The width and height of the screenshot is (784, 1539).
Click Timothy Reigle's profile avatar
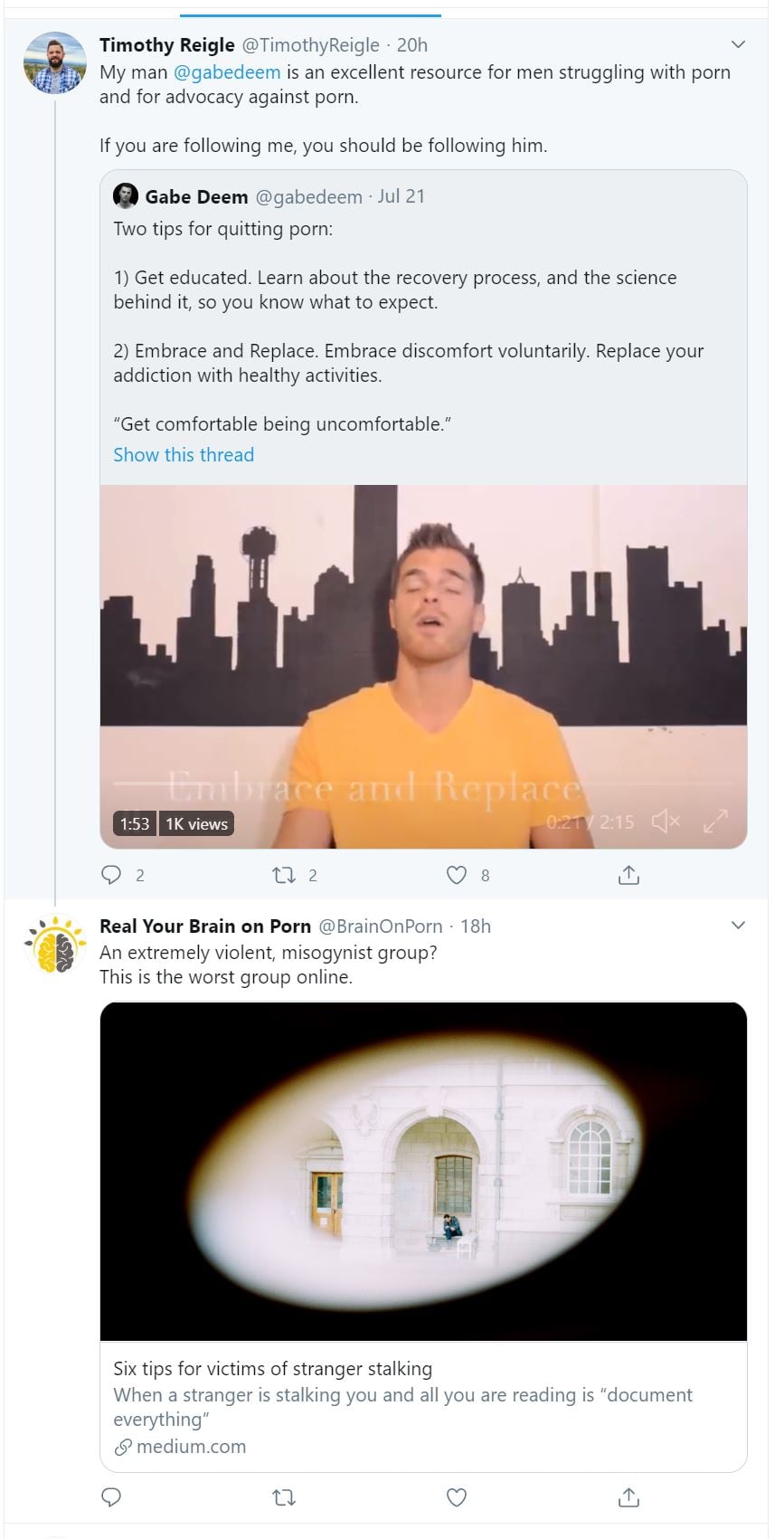coord(54,63)
